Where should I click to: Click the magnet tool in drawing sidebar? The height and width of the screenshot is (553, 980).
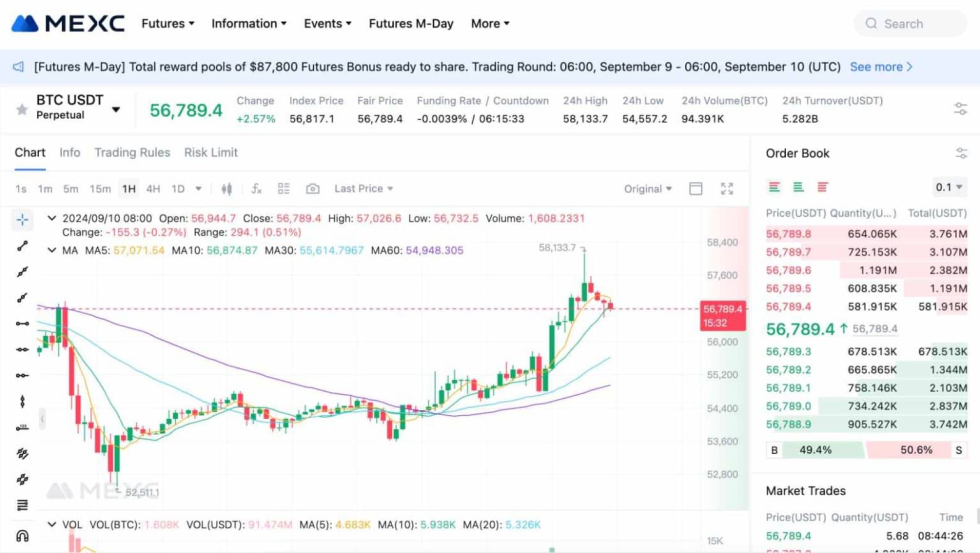coord(22,536)
